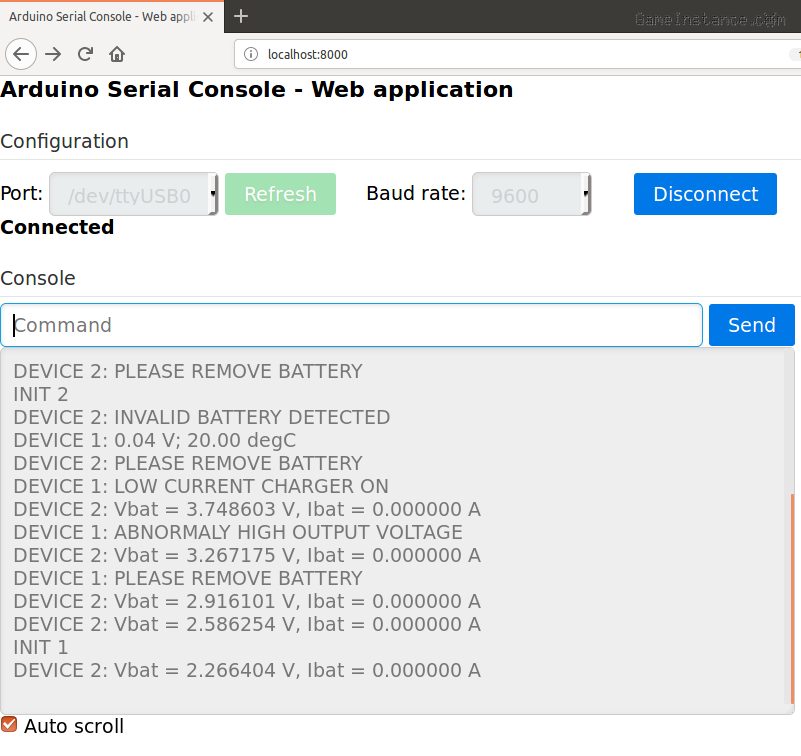Click the 'INIT 2' console line
This screenshot has height=756, width=801.
point(41,394)
